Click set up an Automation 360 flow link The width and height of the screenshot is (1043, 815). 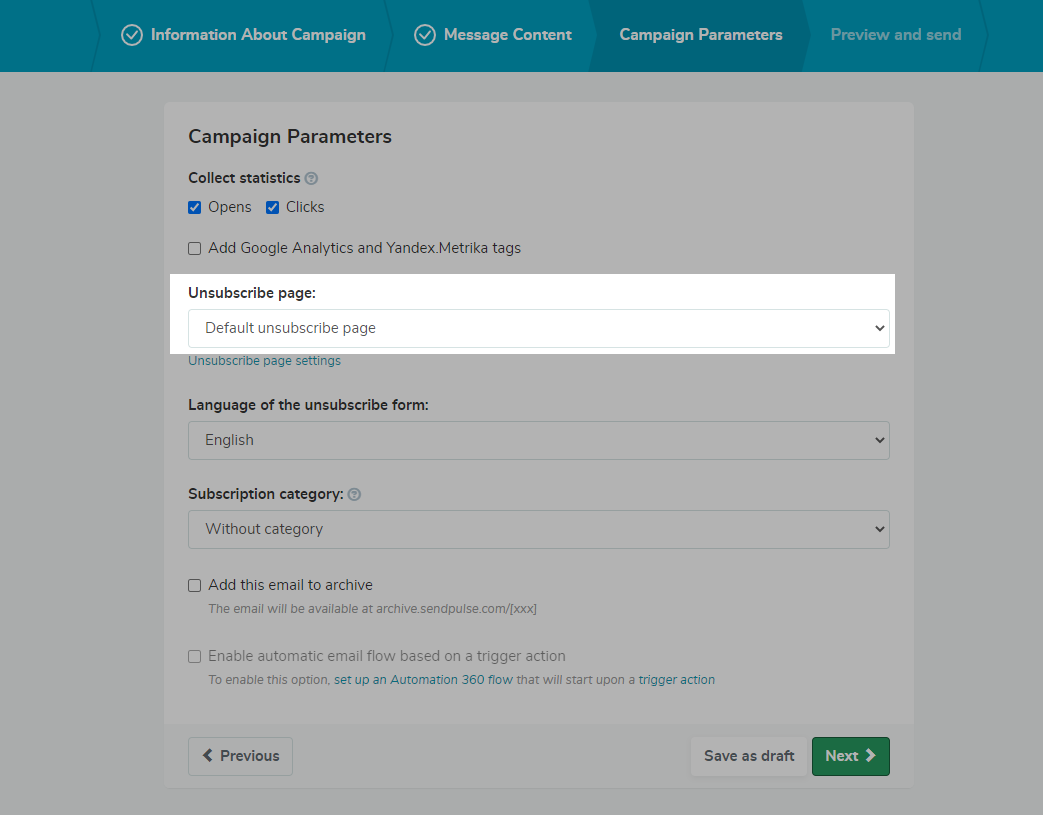pos(423,680)
